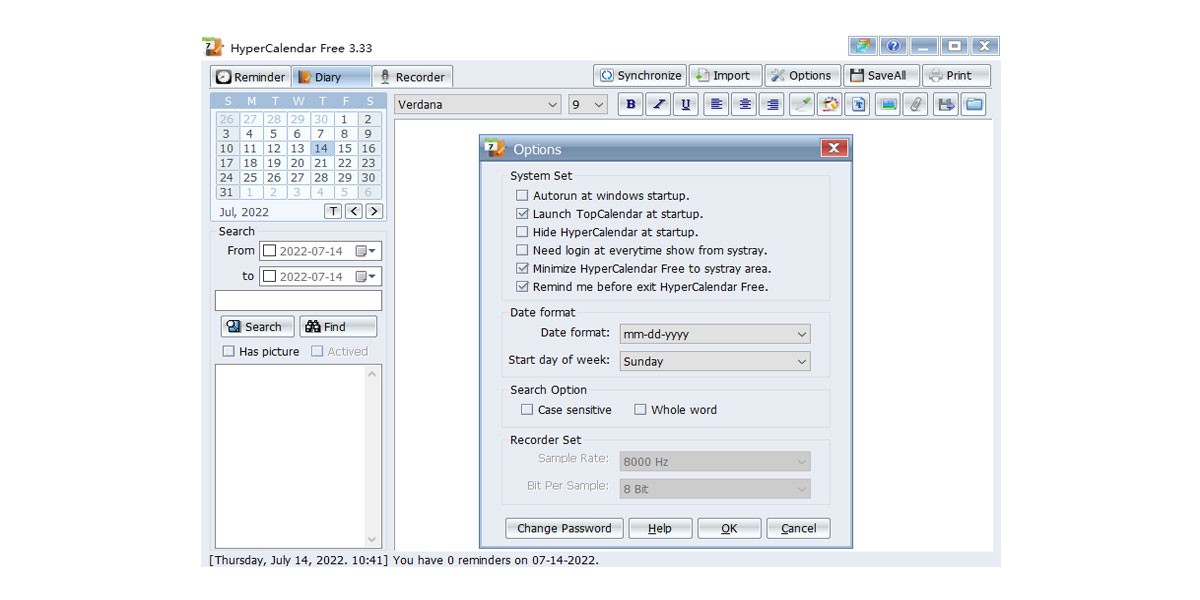Click the insert text document icon
1200x600 pixels.
point(858,104)
